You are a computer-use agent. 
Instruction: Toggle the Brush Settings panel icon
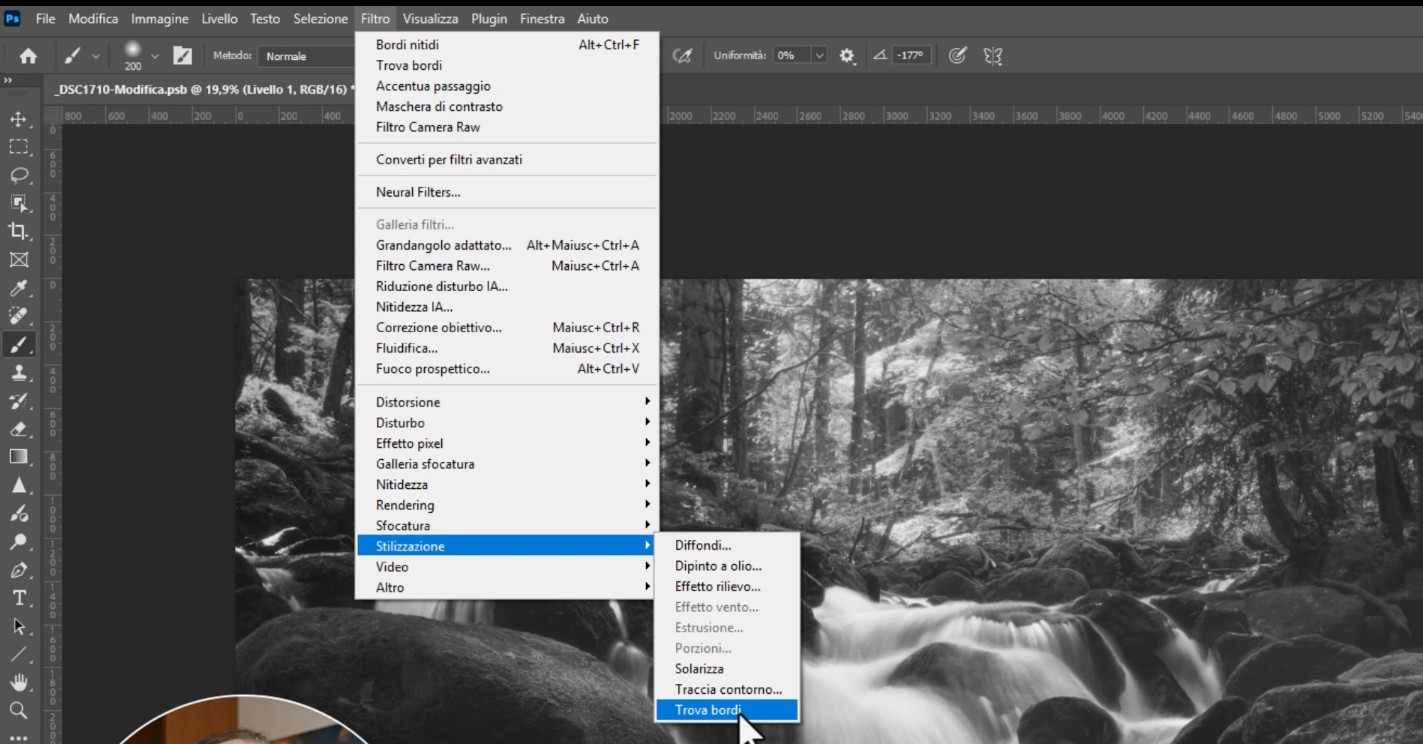183,56
